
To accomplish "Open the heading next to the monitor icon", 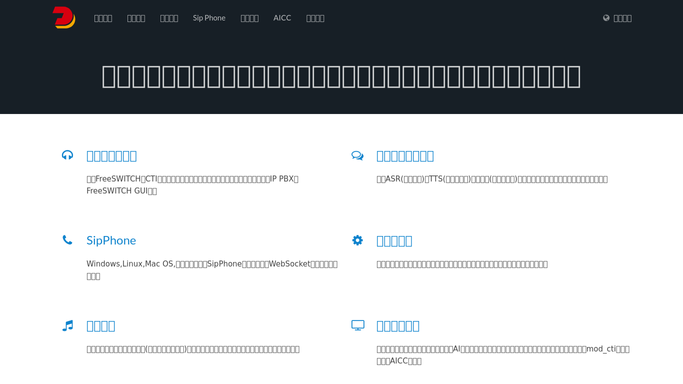I will [398, 326].
